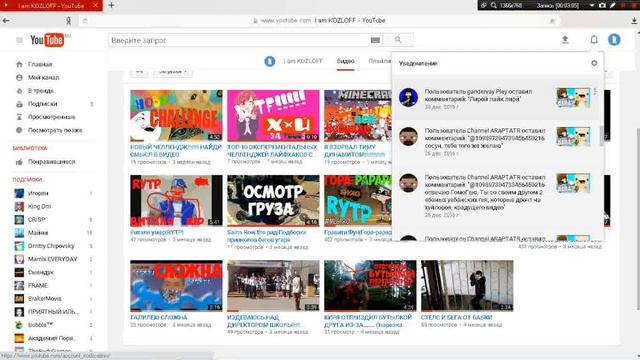Open the Dmitry Chipovsky subscription
Viewport: 640px width, 360px height.
point(51,246)
